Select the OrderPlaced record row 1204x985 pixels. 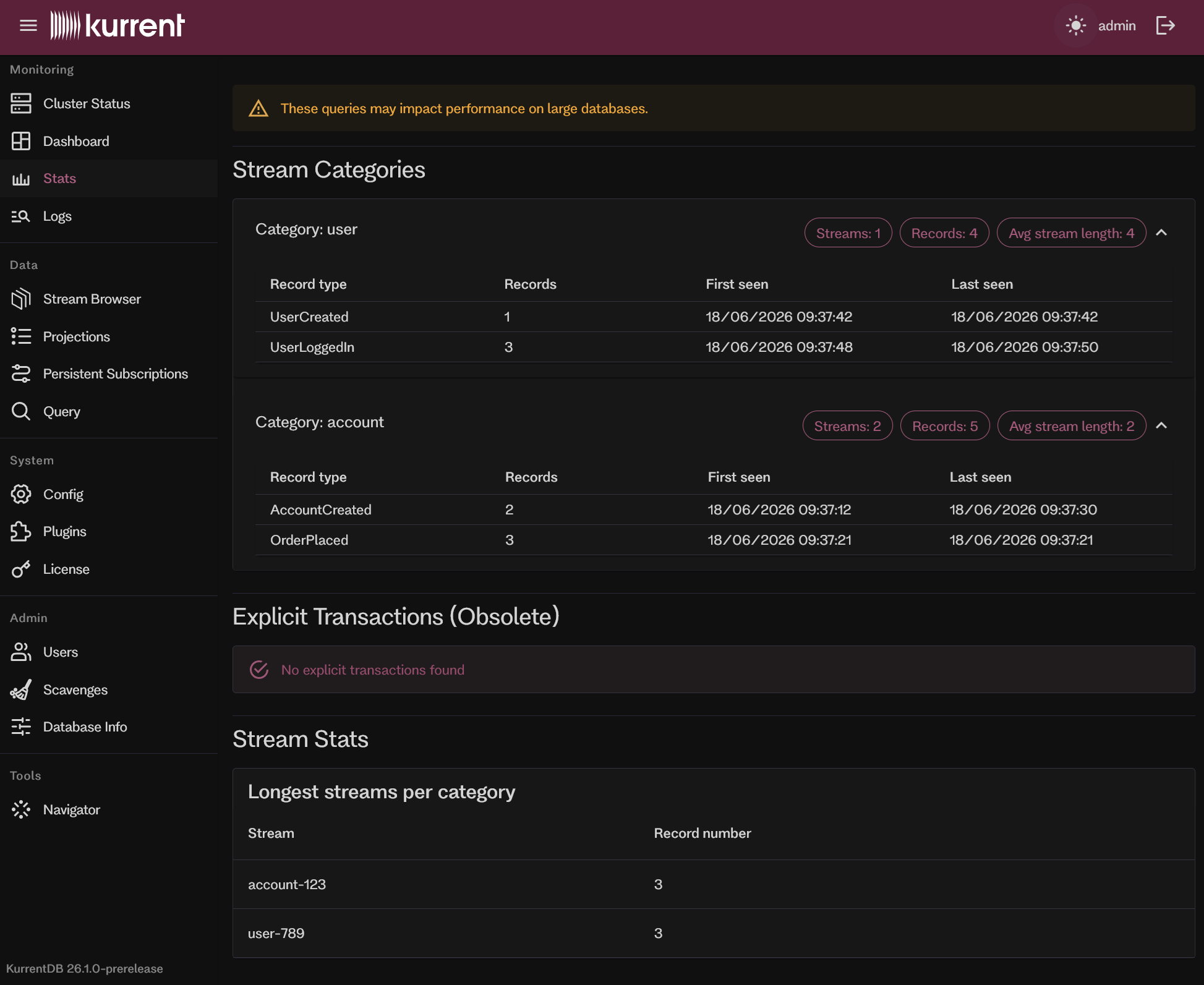[x=714, y=540]
